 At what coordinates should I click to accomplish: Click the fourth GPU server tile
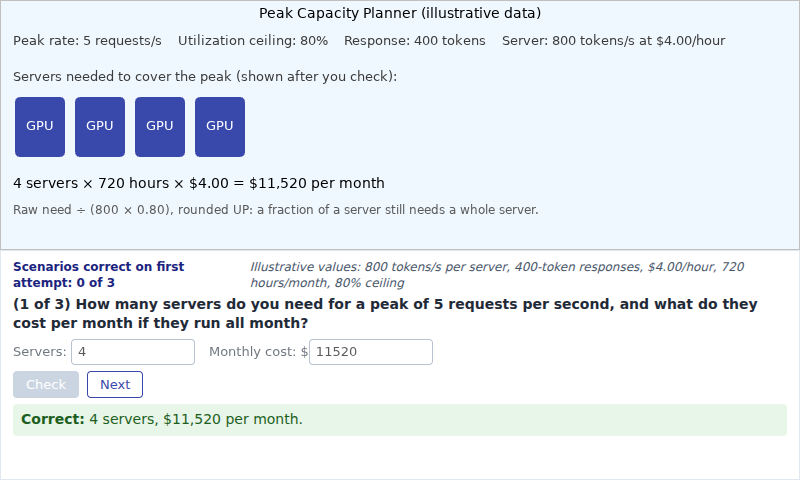[220, 126]
